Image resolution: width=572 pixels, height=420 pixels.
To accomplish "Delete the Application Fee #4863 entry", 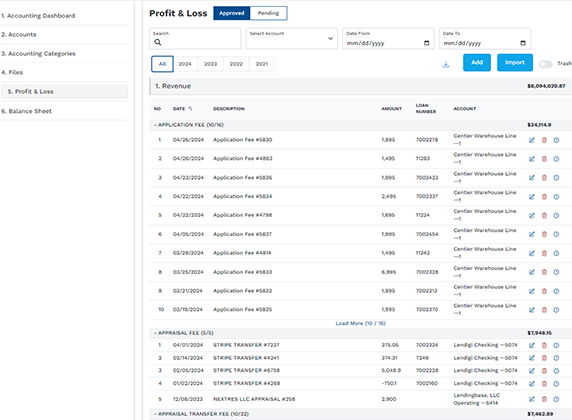I will pyautogui.click(x=544, y=159).
